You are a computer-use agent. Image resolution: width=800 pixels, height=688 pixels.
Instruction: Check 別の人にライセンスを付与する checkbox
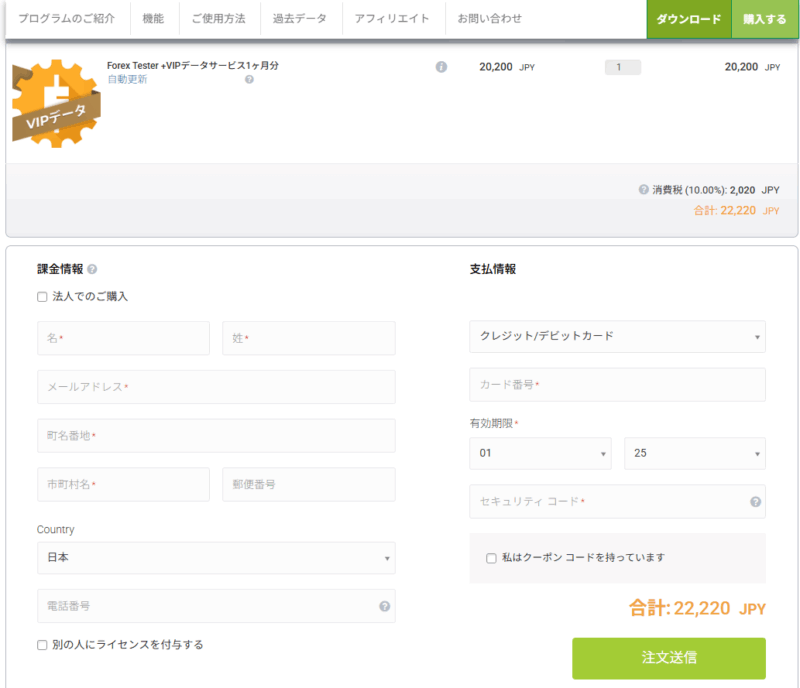42,646
